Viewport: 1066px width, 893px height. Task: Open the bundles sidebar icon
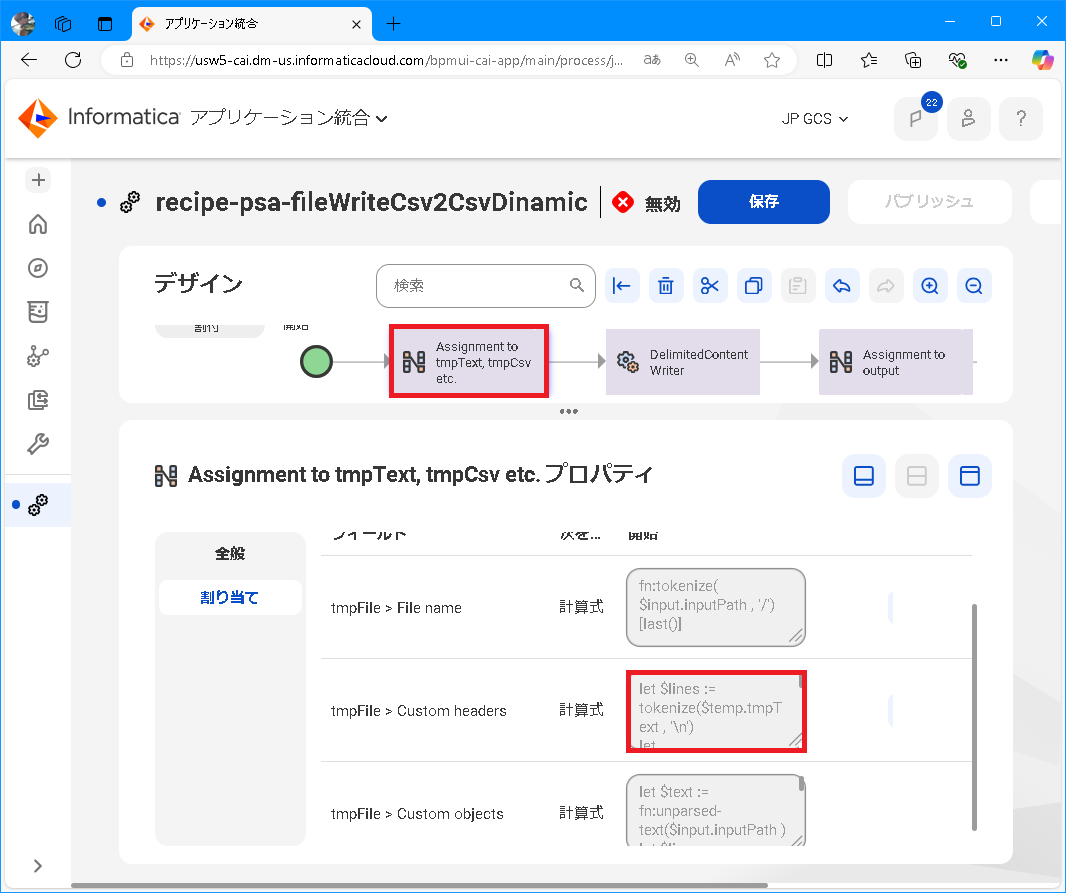pos(38,312)
